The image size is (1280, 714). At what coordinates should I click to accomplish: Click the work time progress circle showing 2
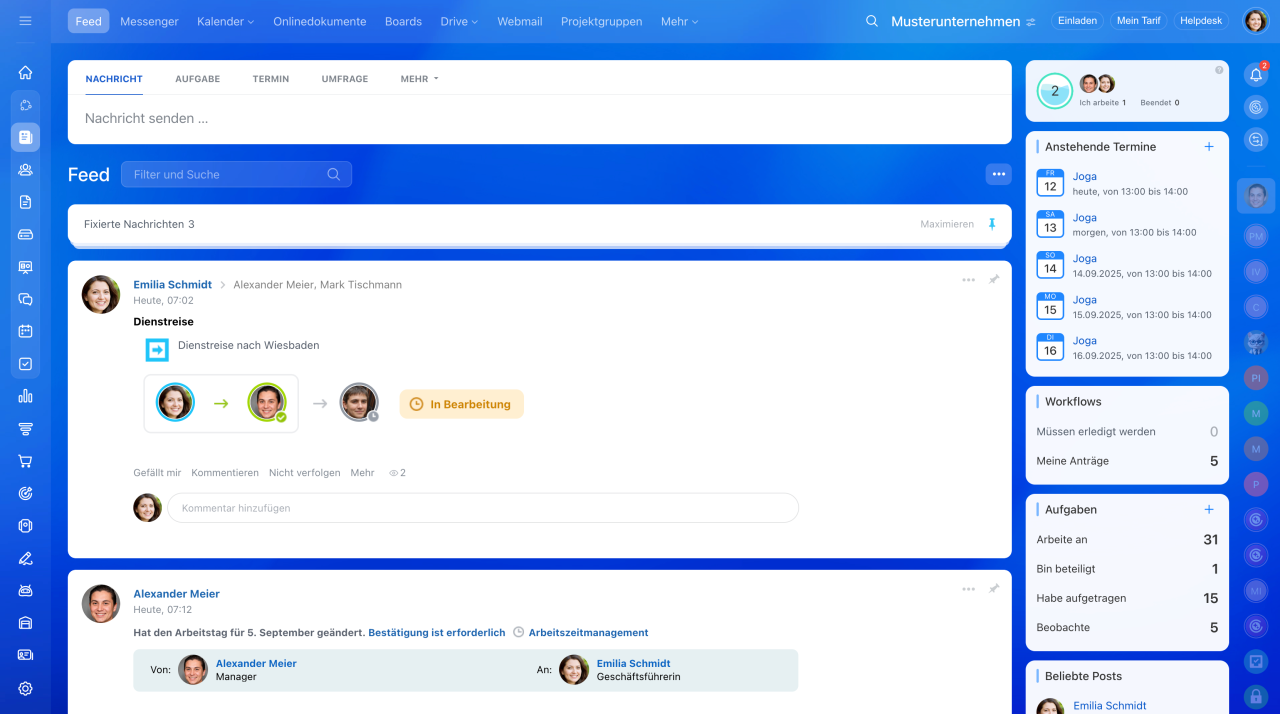pyautogui.click(x=1054, y=91)
